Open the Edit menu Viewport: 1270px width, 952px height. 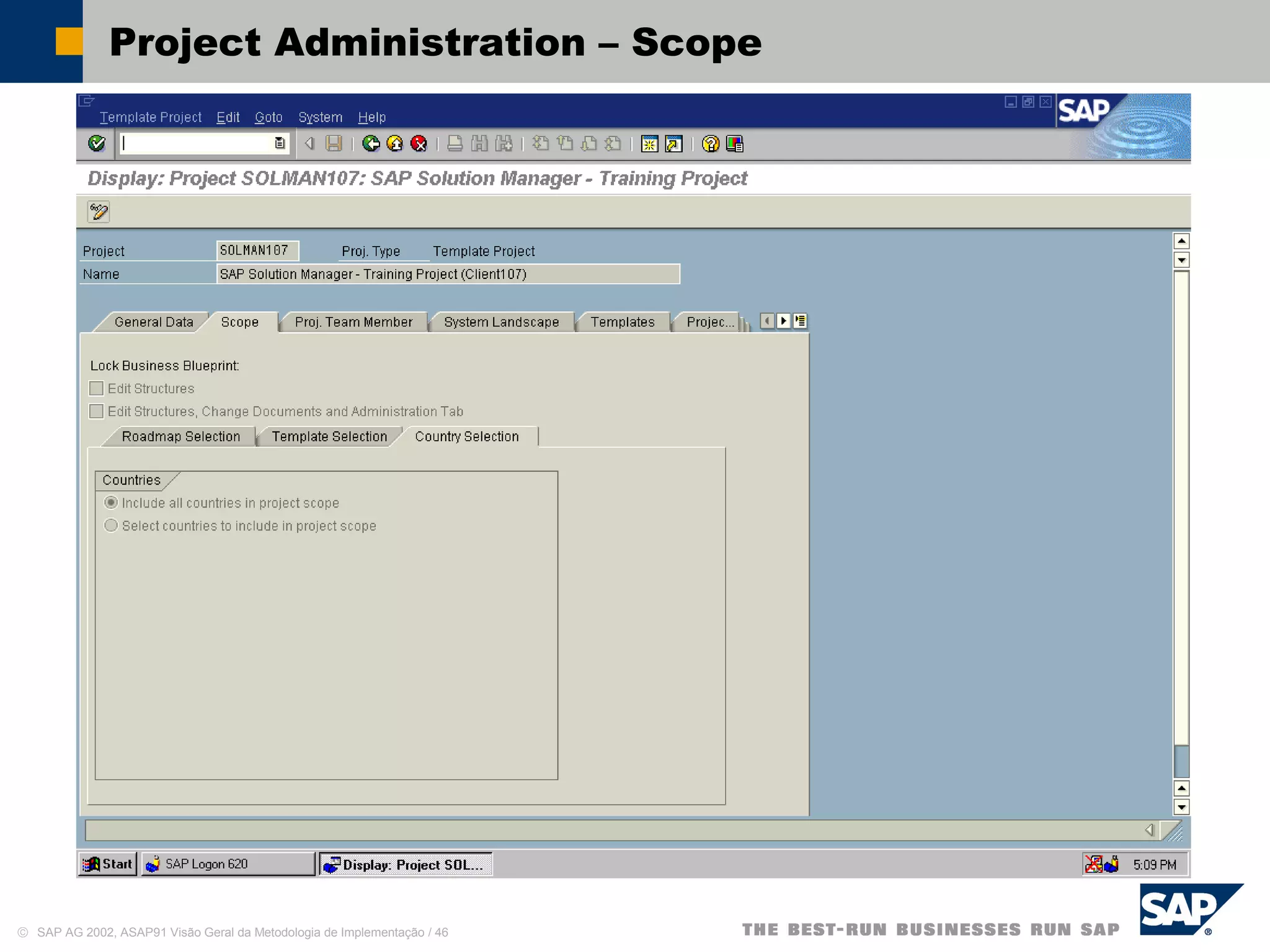pos(228,117)
